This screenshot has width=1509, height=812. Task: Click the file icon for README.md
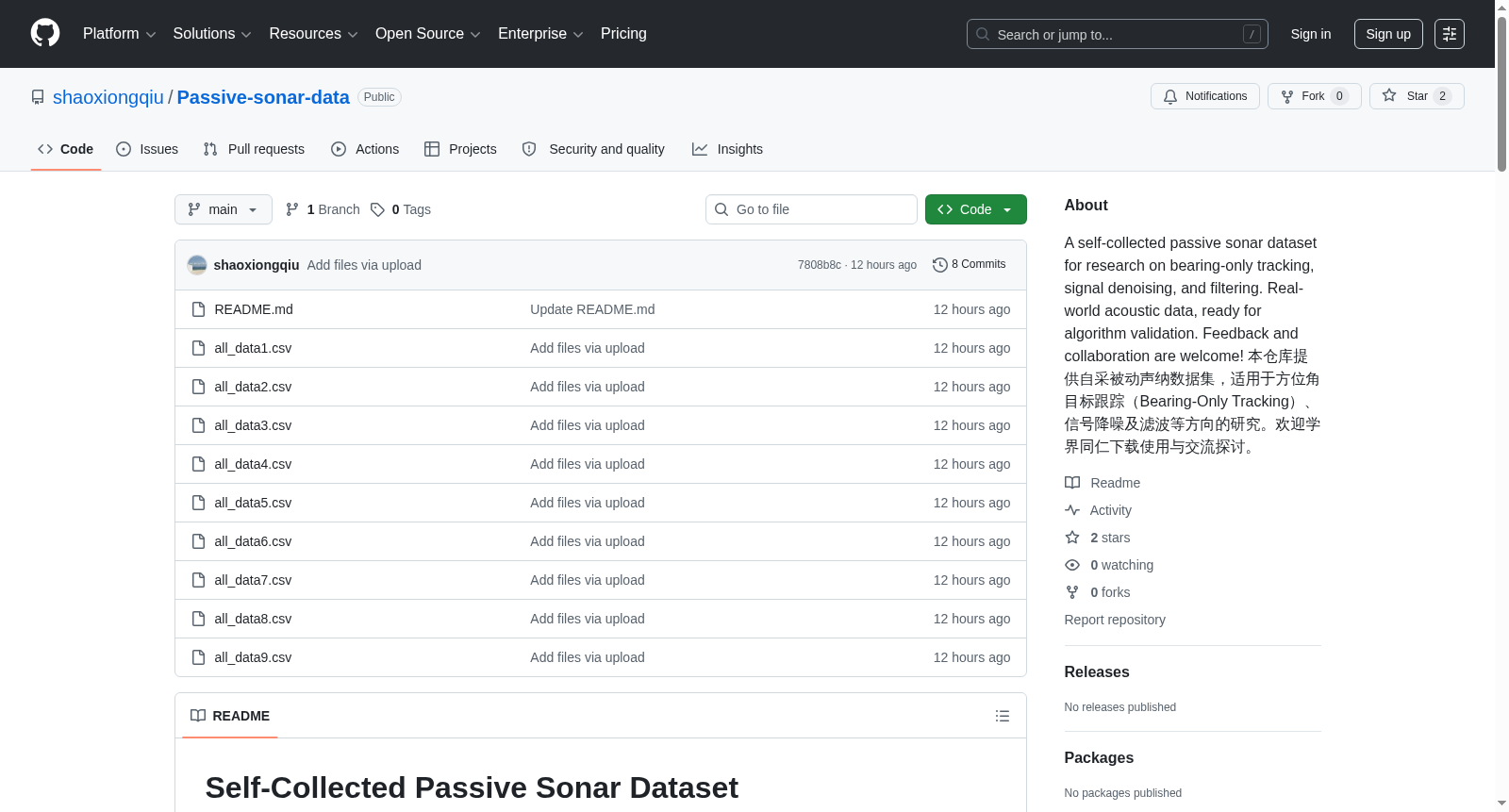[x=198, y=309]
